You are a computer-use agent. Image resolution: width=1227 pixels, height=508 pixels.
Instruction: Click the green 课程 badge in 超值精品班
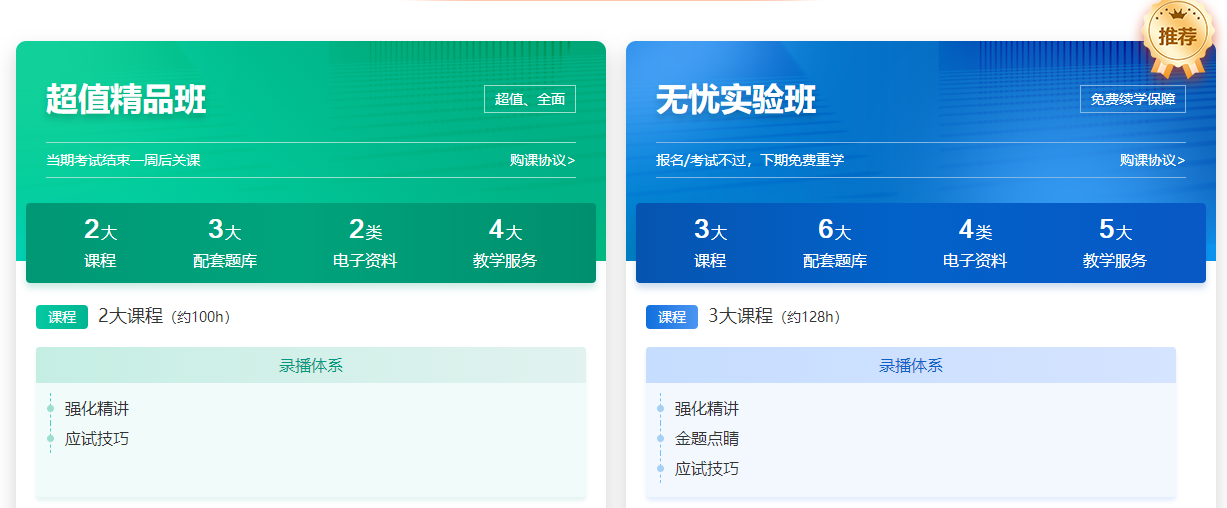(x=62, y=317)
